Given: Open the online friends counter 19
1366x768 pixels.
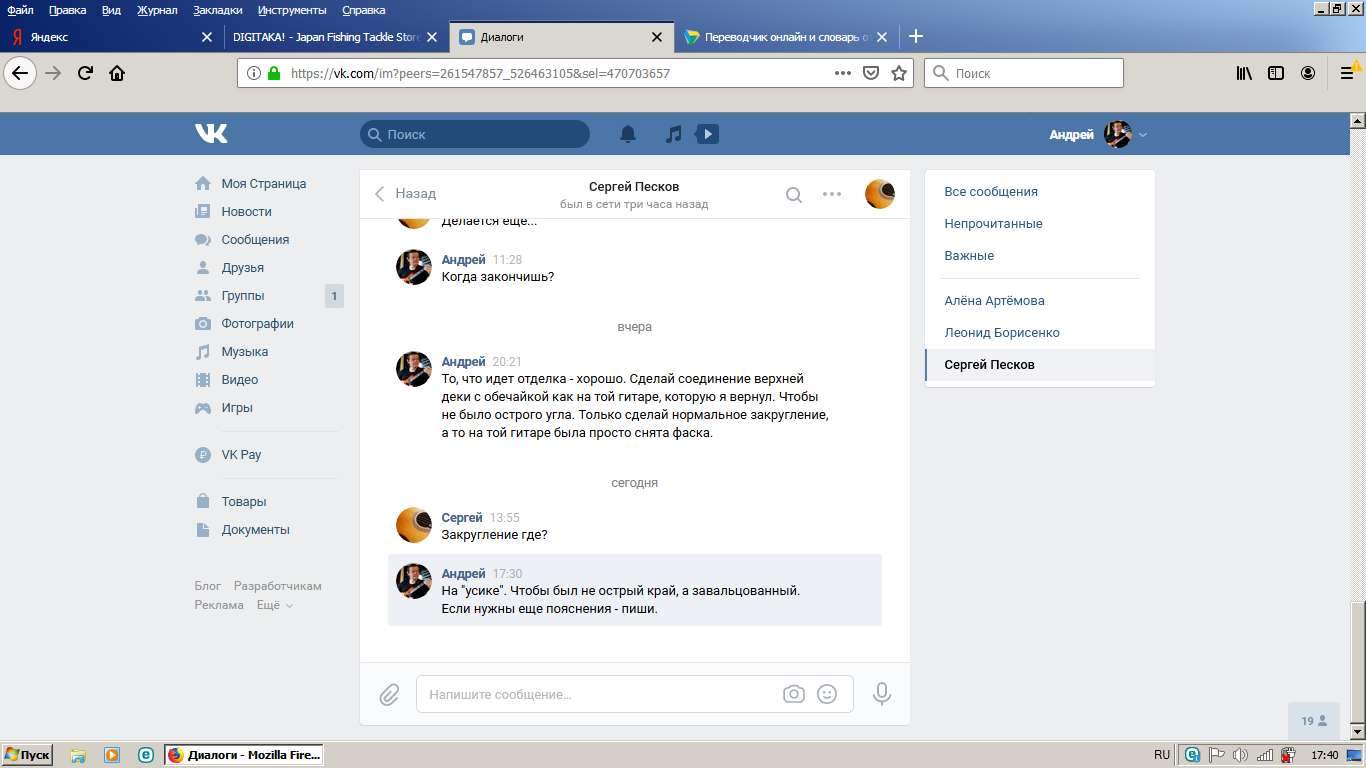Looking at the screenshot, I should pyautogui.click(x=1314, y=721).
